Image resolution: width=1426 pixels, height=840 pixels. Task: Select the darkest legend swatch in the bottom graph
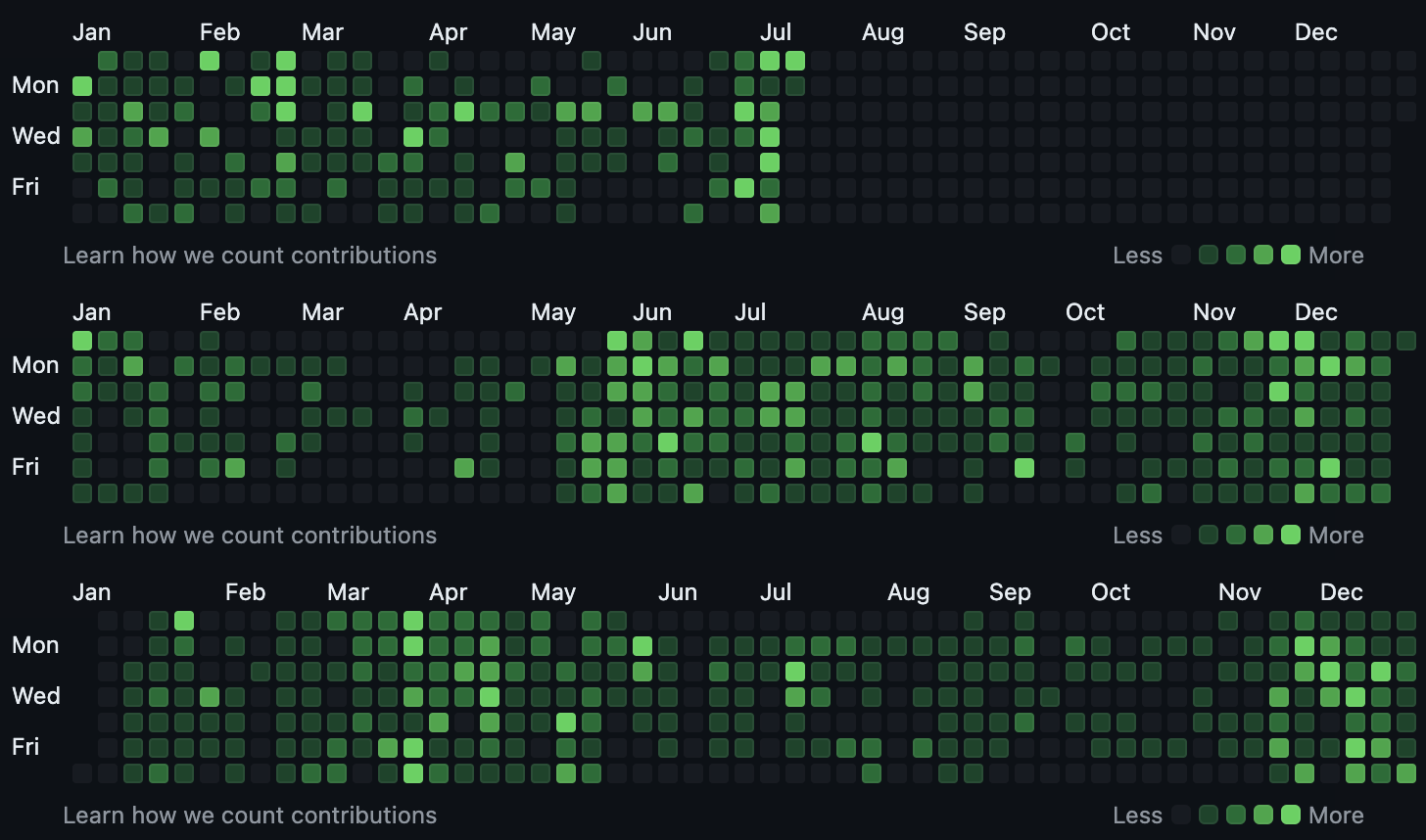[1181, 816]
